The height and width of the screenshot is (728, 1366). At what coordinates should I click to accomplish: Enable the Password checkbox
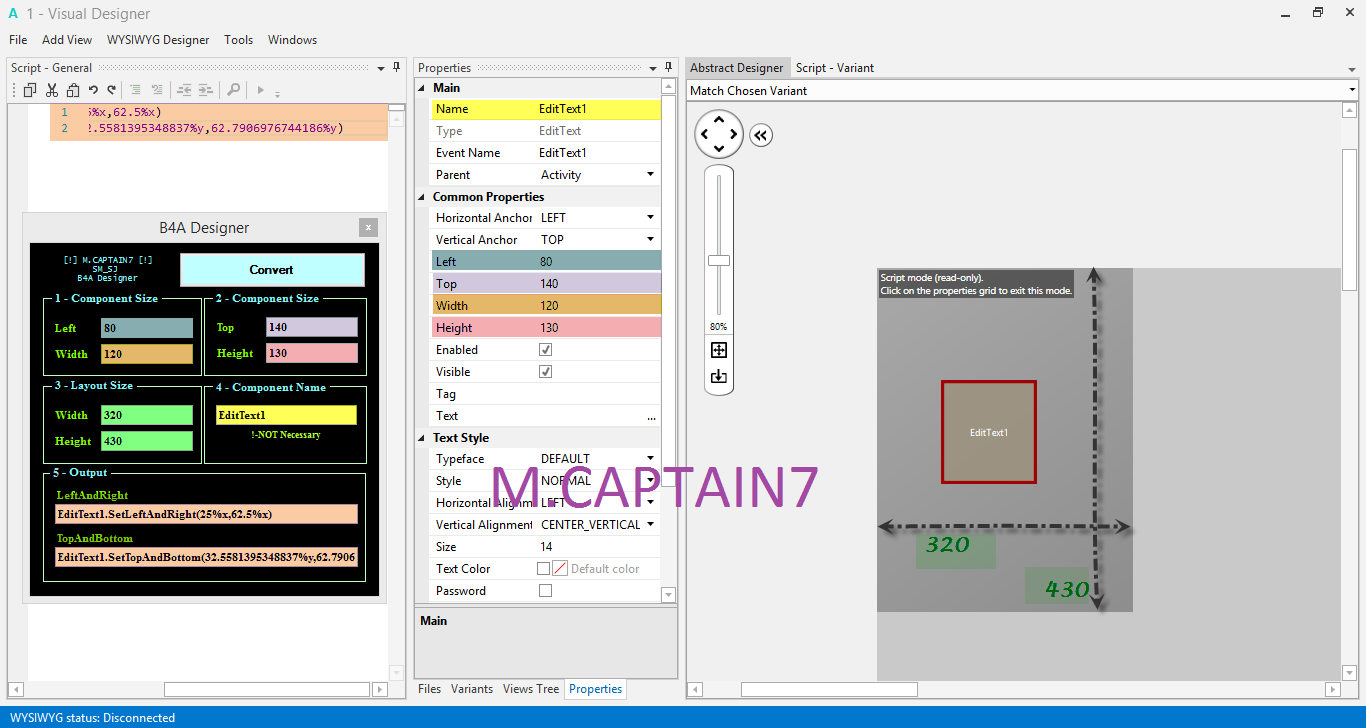tap(545, 591)
